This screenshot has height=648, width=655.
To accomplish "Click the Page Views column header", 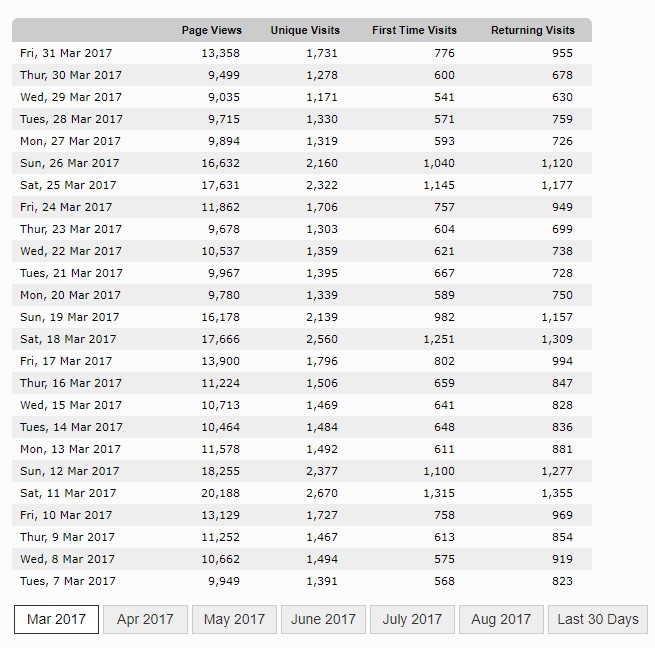I will click(x=212, y=30).
